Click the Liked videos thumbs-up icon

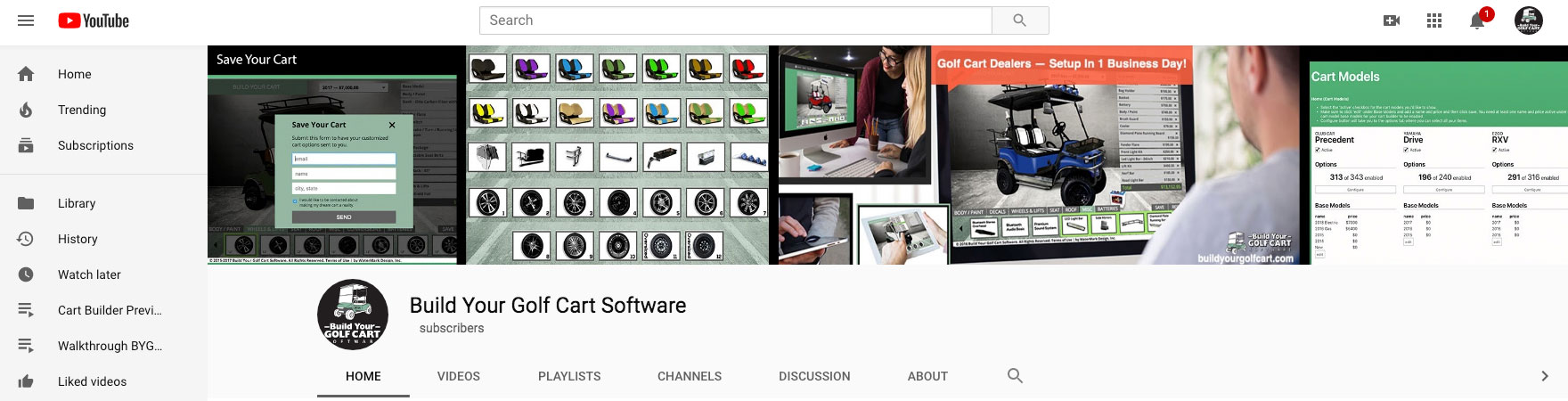click(x=26, y=381)
